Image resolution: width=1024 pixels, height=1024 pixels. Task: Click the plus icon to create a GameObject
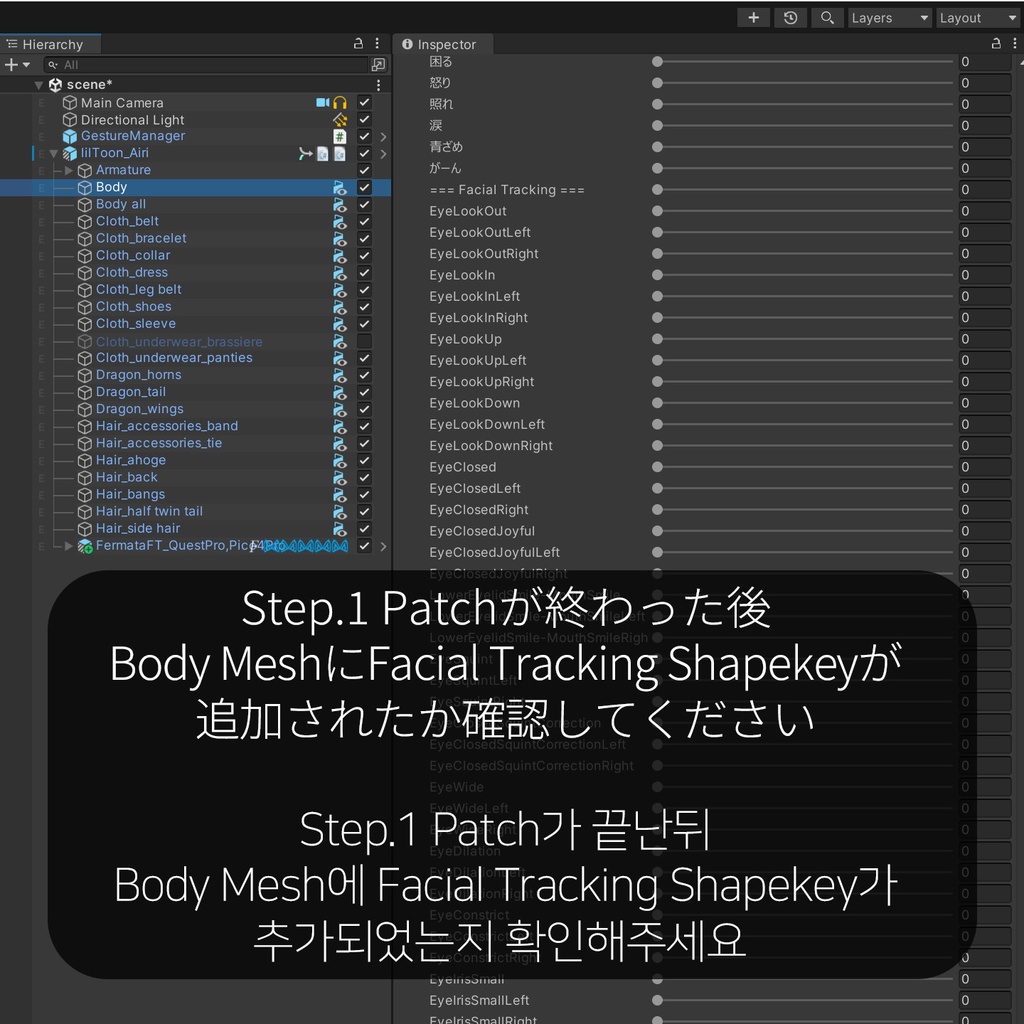[10, 64]
